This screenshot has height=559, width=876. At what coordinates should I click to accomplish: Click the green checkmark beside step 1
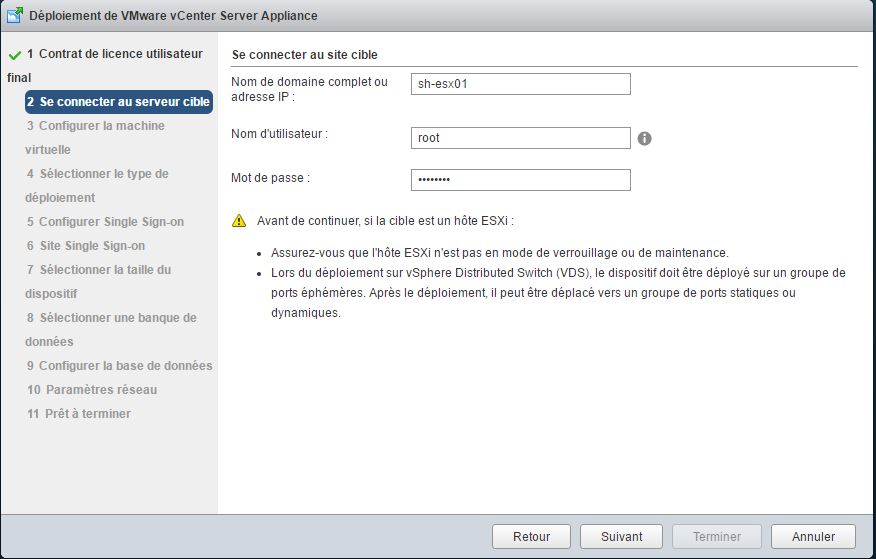pos(15,55)
